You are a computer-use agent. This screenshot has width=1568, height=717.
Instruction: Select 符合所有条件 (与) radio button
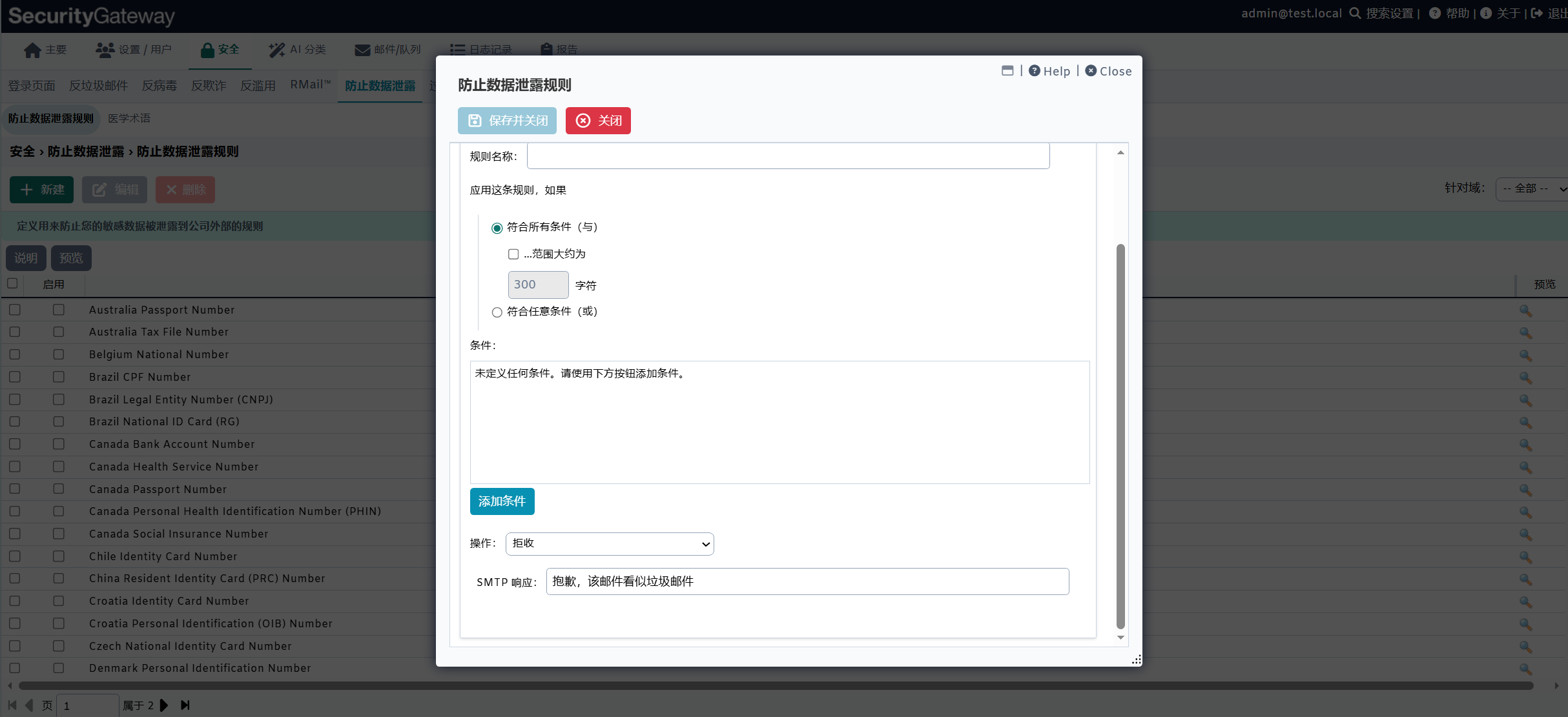497,228
